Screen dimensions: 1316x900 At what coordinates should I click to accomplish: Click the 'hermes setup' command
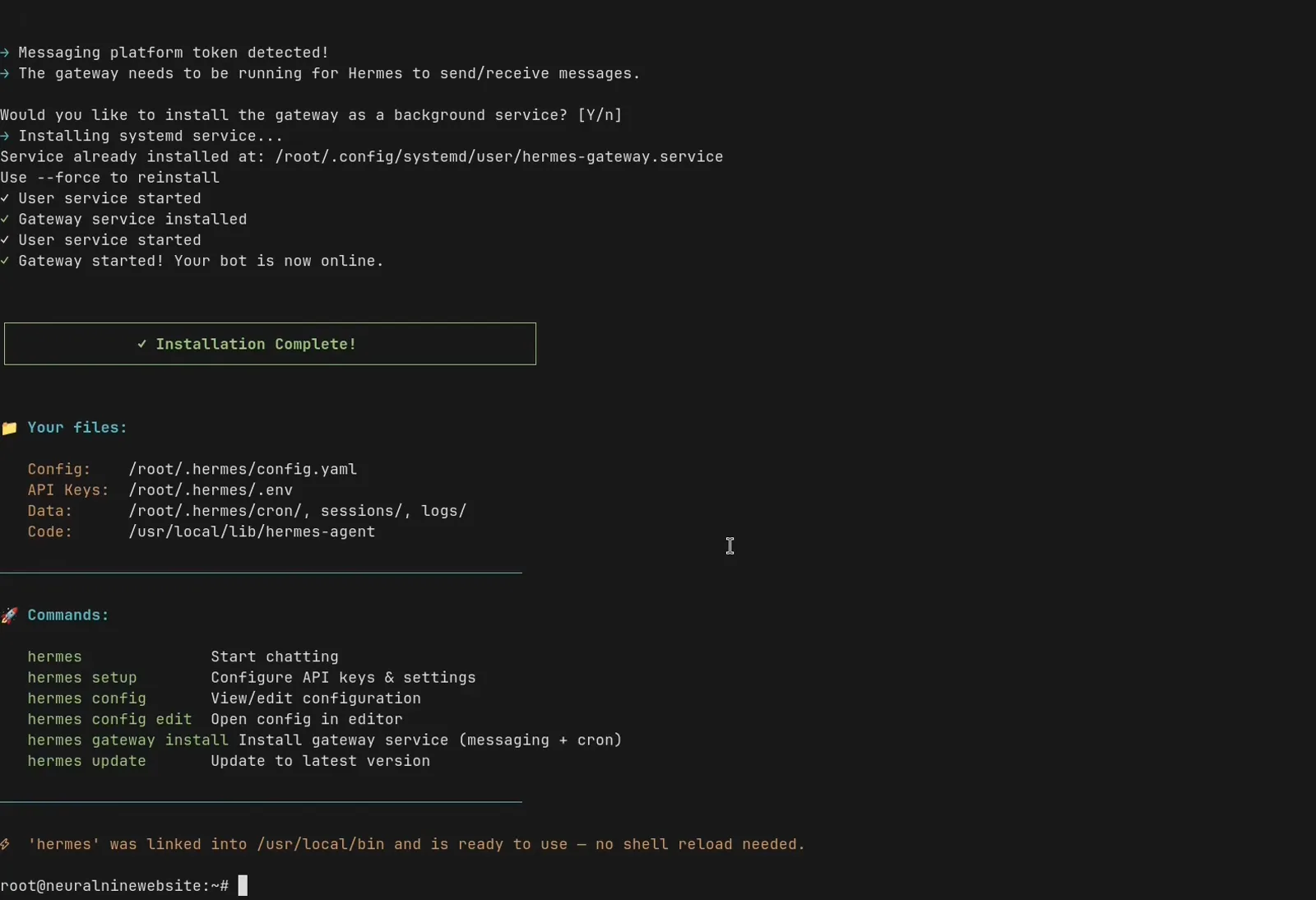(82, 678)
